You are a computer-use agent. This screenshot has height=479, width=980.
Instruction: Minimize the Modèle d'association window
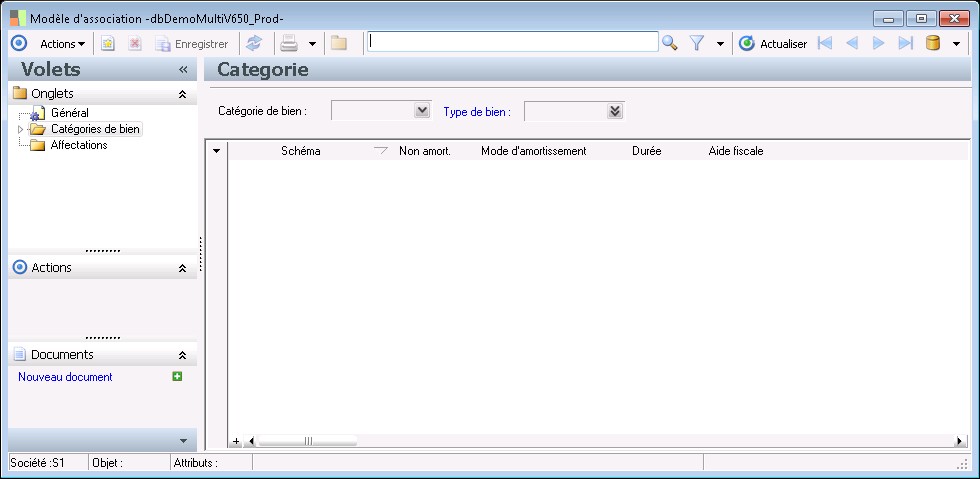click(888, 19)
